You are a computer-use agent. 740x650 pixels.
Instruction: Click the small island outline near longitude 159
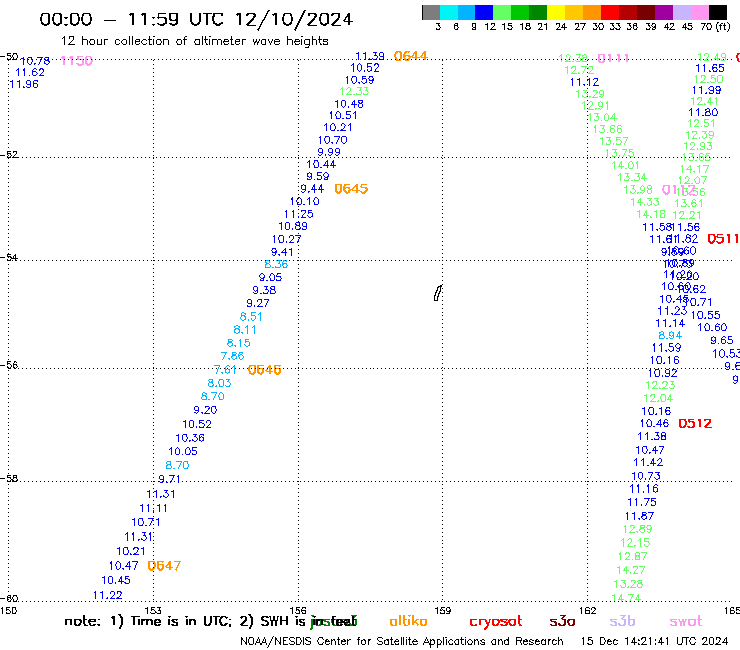pyautogui.click(x=437, y=293)
